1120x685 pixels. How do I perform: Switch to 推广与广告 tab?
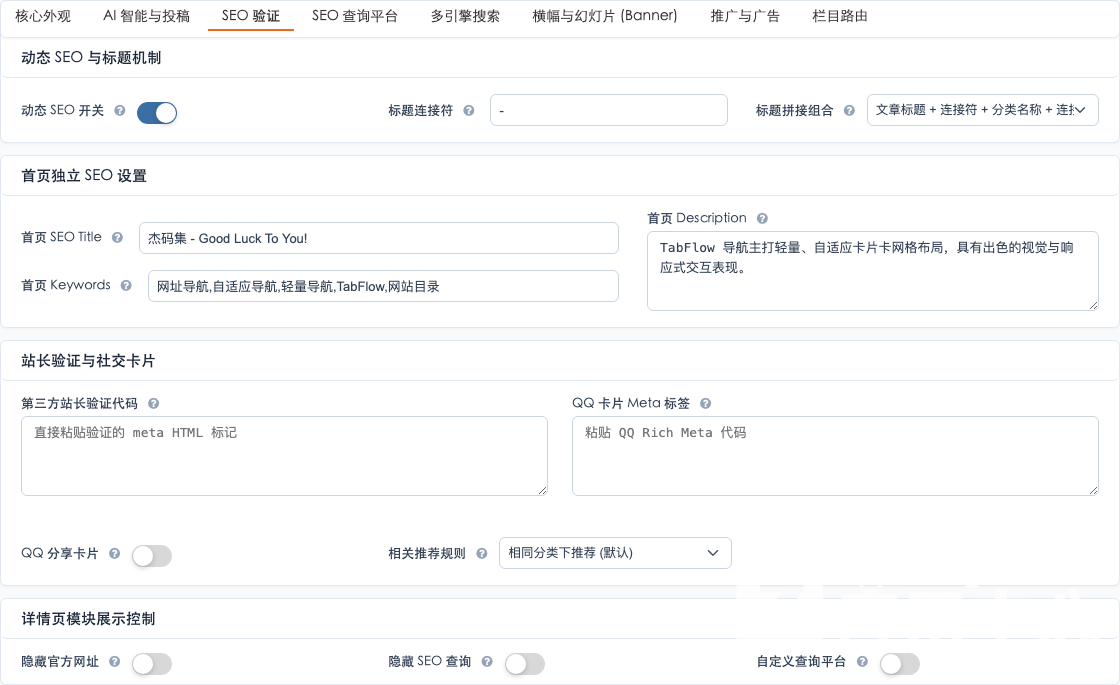pos(745,16)
